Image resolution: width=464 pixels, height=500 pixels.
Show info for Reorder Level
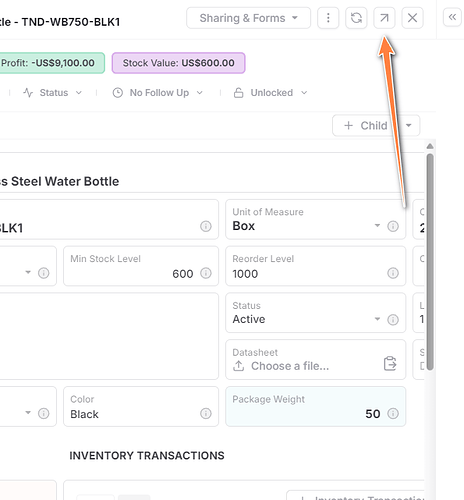[x=393, y=273]
